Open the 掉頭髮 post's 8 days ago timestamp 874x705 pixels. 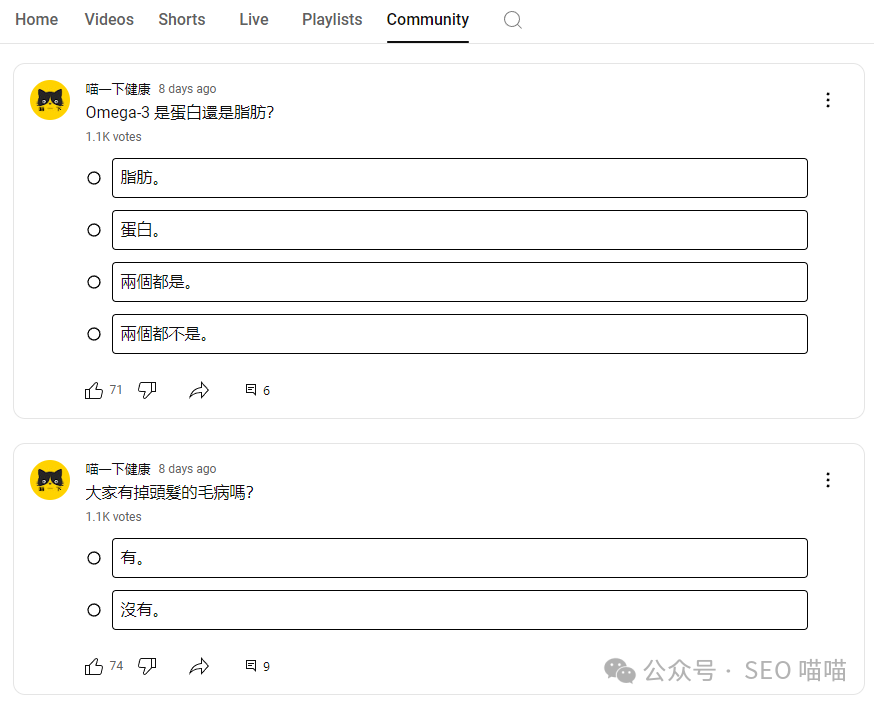[187, 469]
